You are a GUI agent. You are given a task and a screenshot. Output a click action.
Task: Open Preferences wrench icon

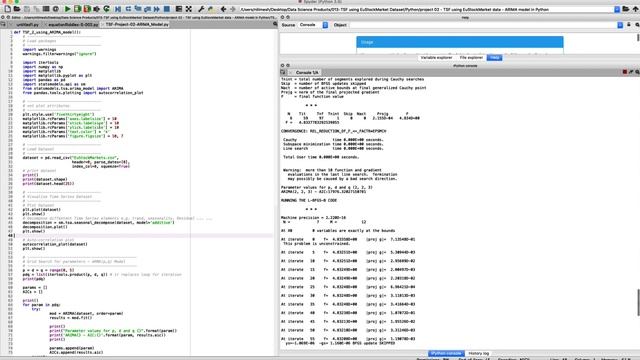point(201,9)
